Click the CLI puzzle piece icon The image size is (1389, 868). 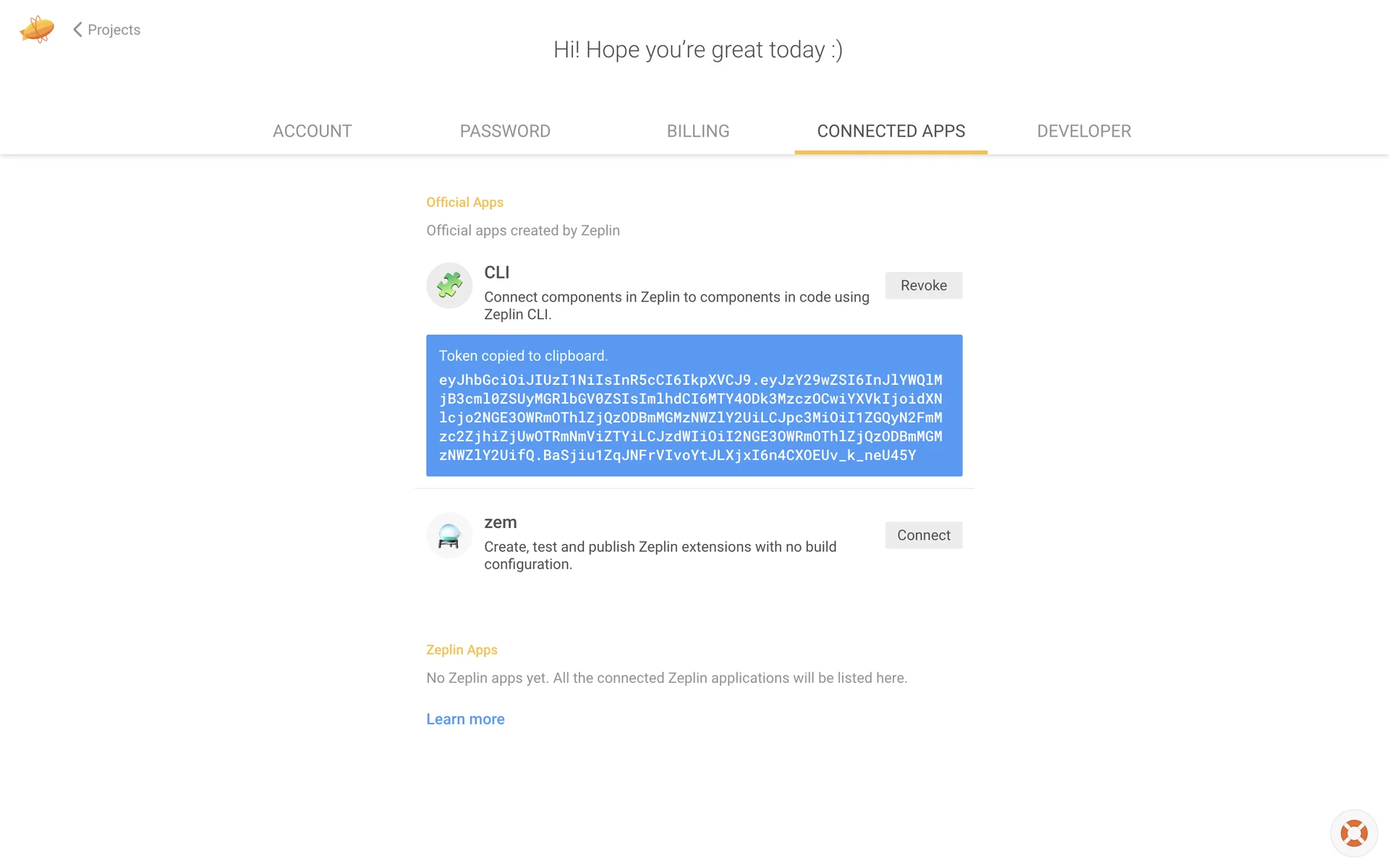click(x=449, y=285)
